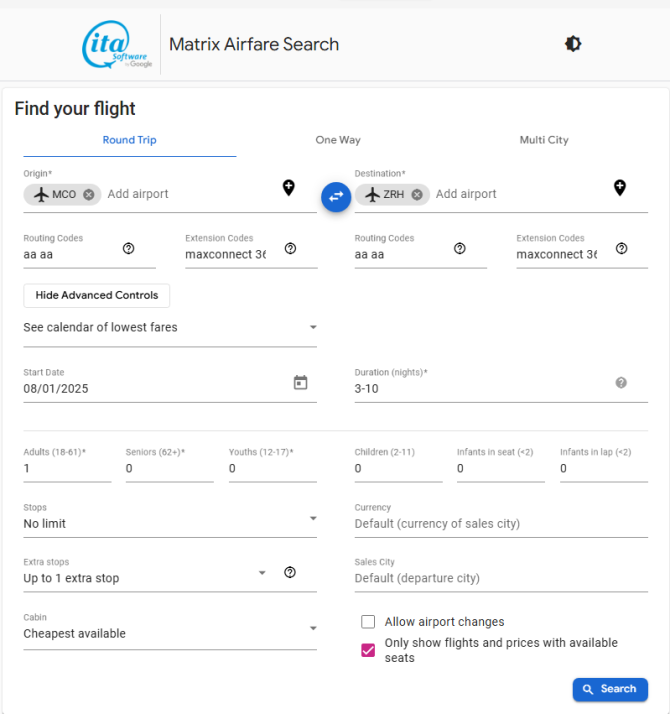Viewport: 670px width, 714px height.
Task: Click the blue Search button
Action: (610, 689)
